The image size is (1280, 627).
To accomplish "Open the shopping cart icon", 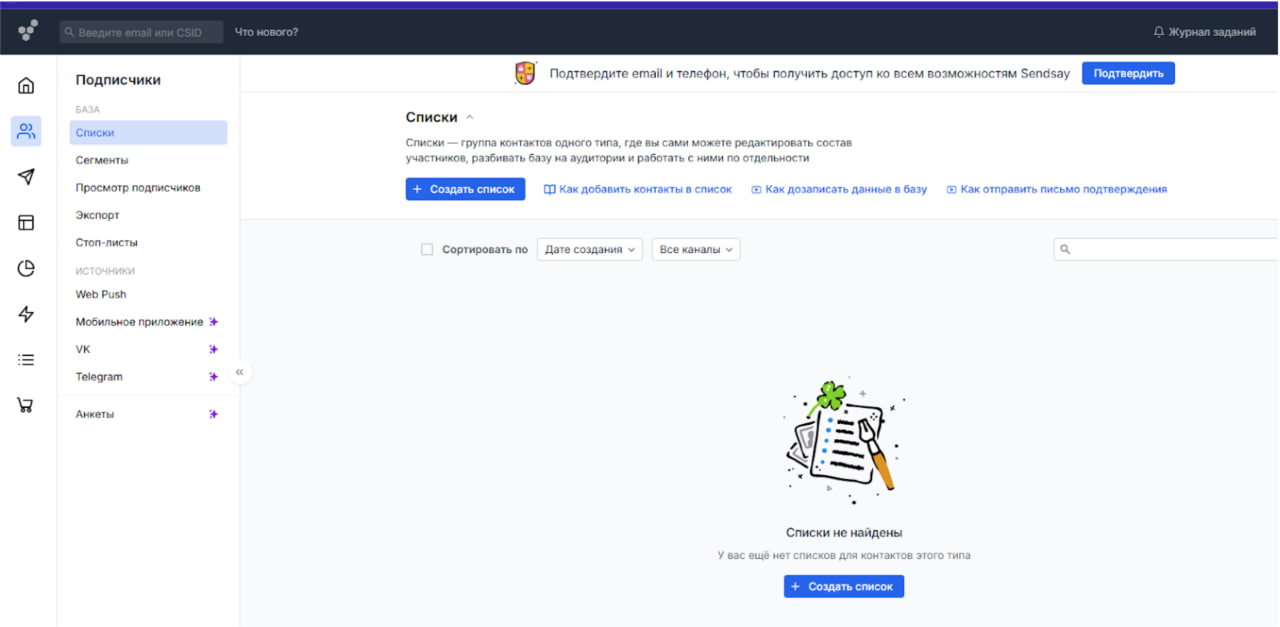I will pyautogui.click(x=26, y=405).
